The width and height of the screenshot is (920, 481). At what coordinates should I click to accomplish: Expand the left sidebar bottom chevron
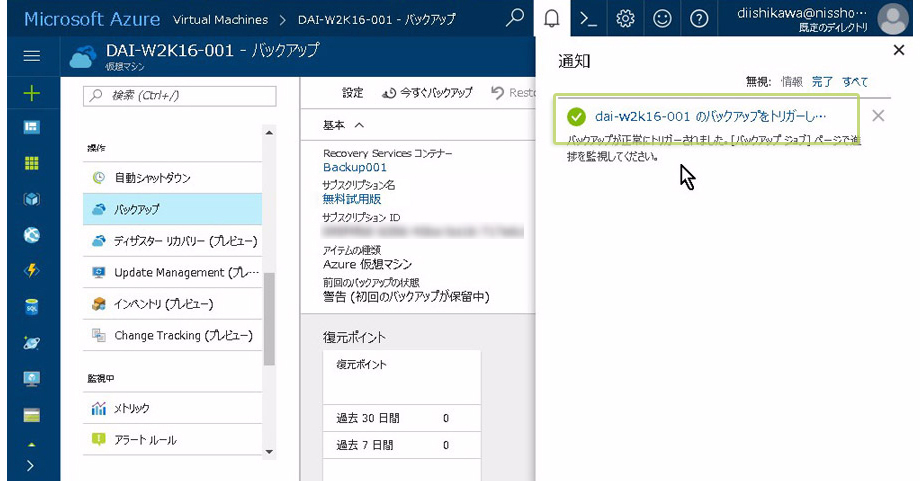(x=31, y=465)
